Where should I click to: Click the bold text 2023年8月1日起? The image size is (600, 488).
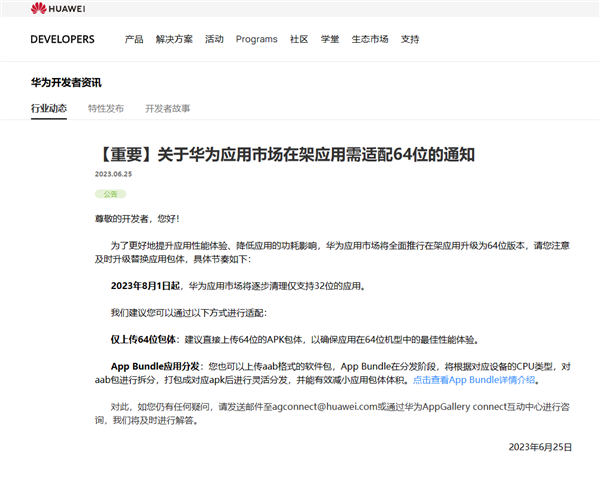[x=145, y=286]
